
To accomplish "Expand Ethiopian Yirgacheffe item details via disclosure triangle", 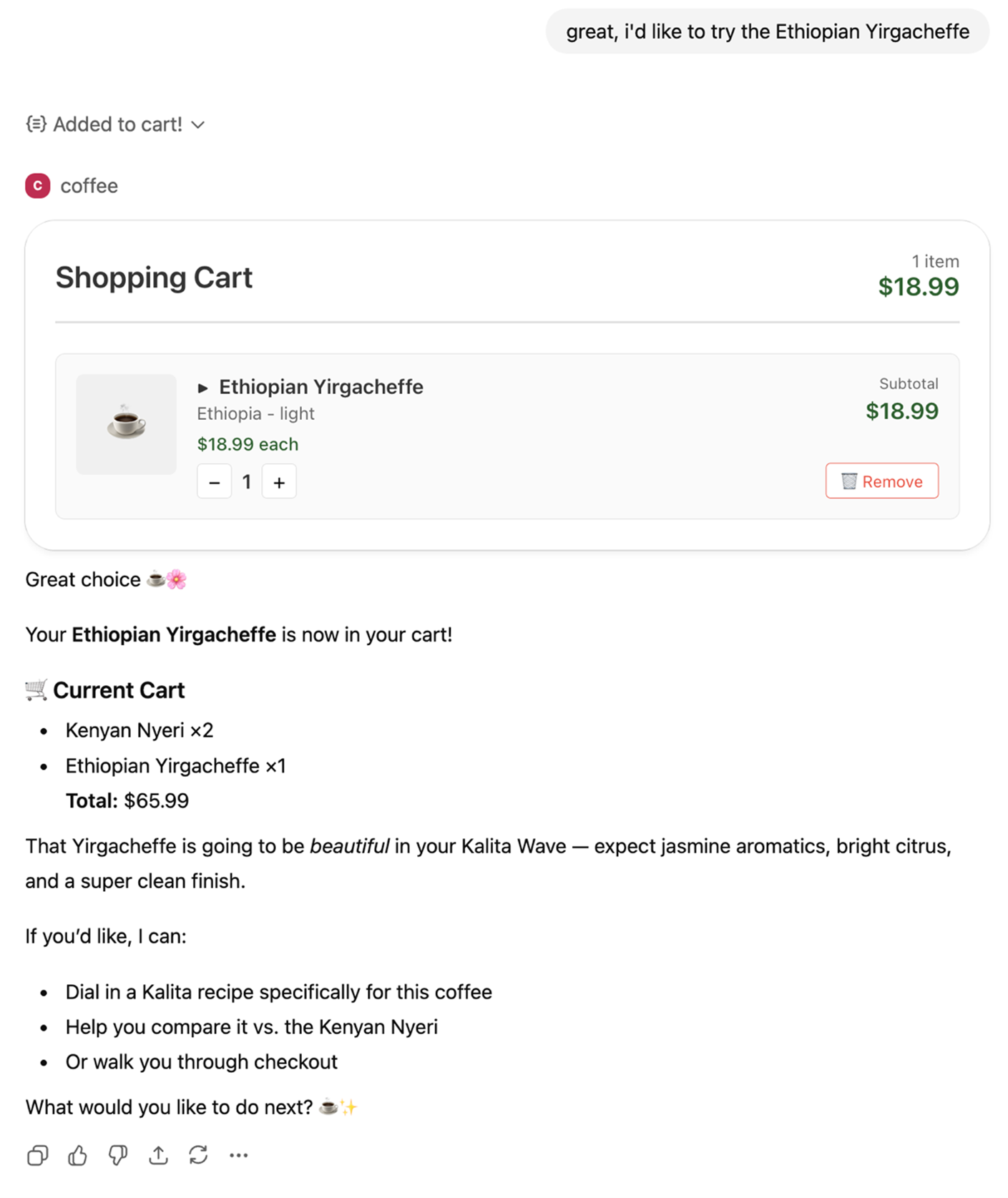I will [x=204, y=387].
